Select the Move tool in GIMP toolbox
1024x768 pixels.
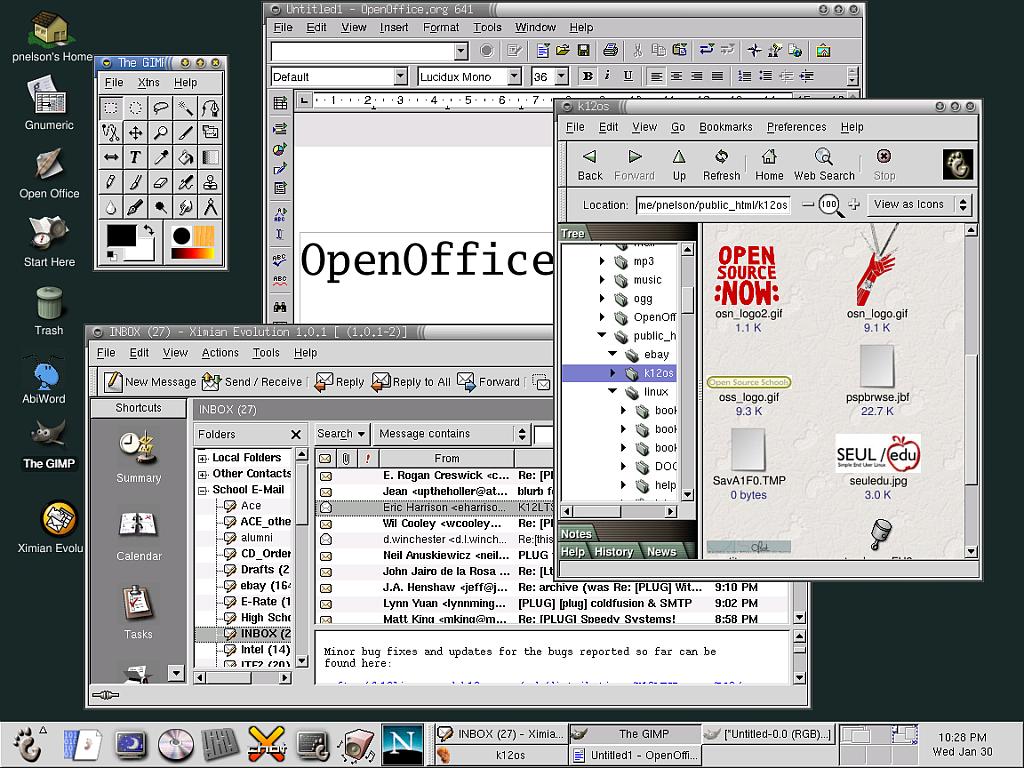pos(135,133)
